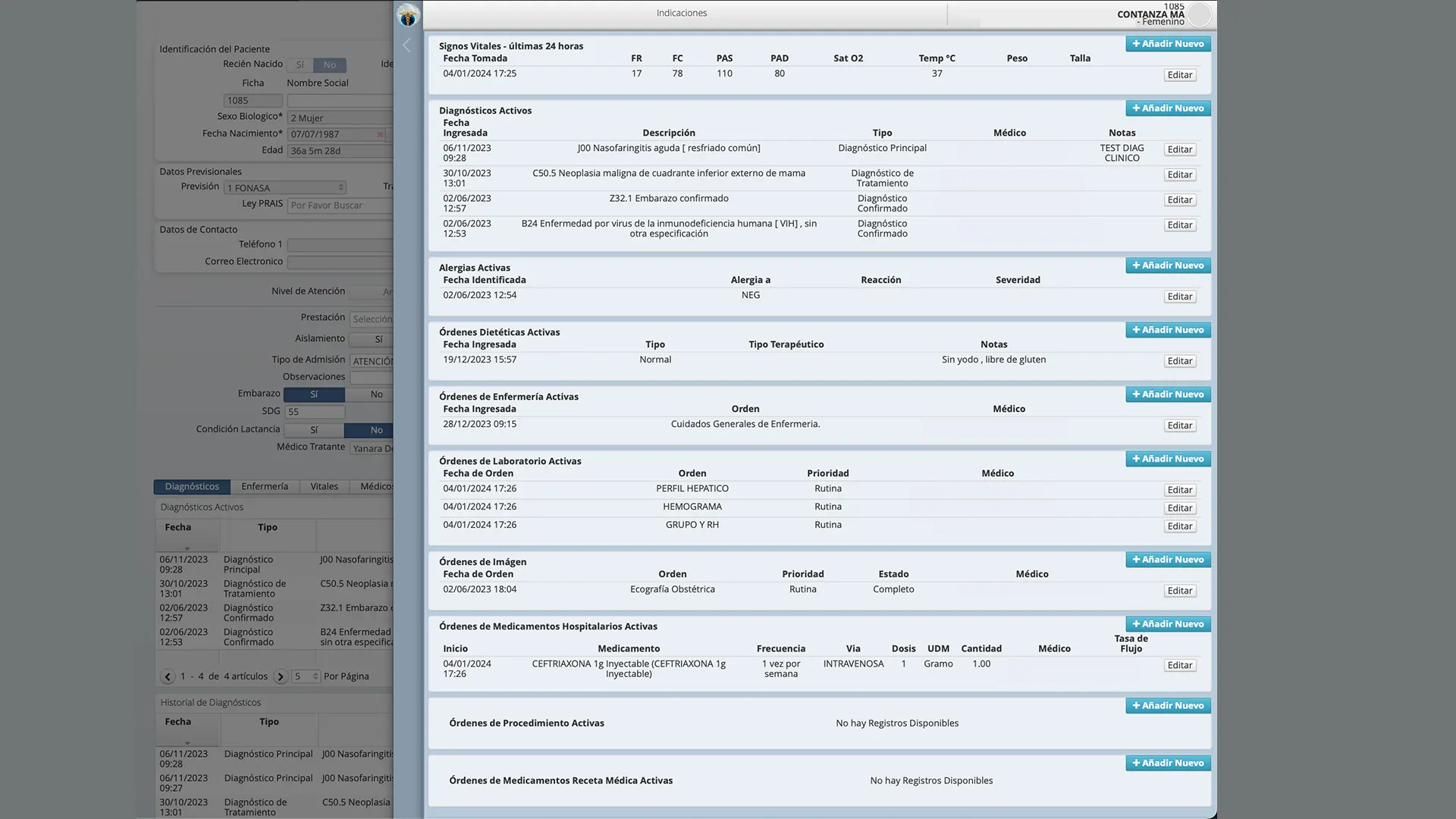
Task: Open patient avatar circle next to CONTANZA MA
Action: [1199, 14]
